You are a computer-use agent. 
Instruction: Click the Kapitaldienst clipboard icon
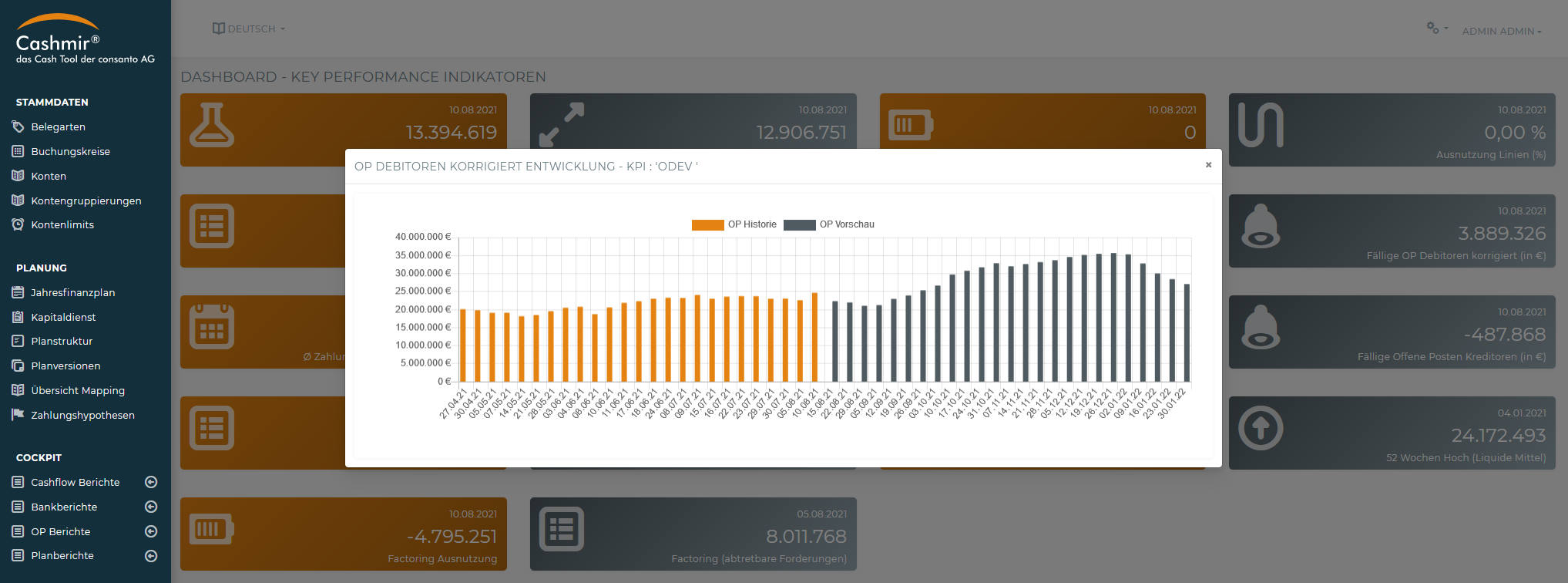(18, 317)
